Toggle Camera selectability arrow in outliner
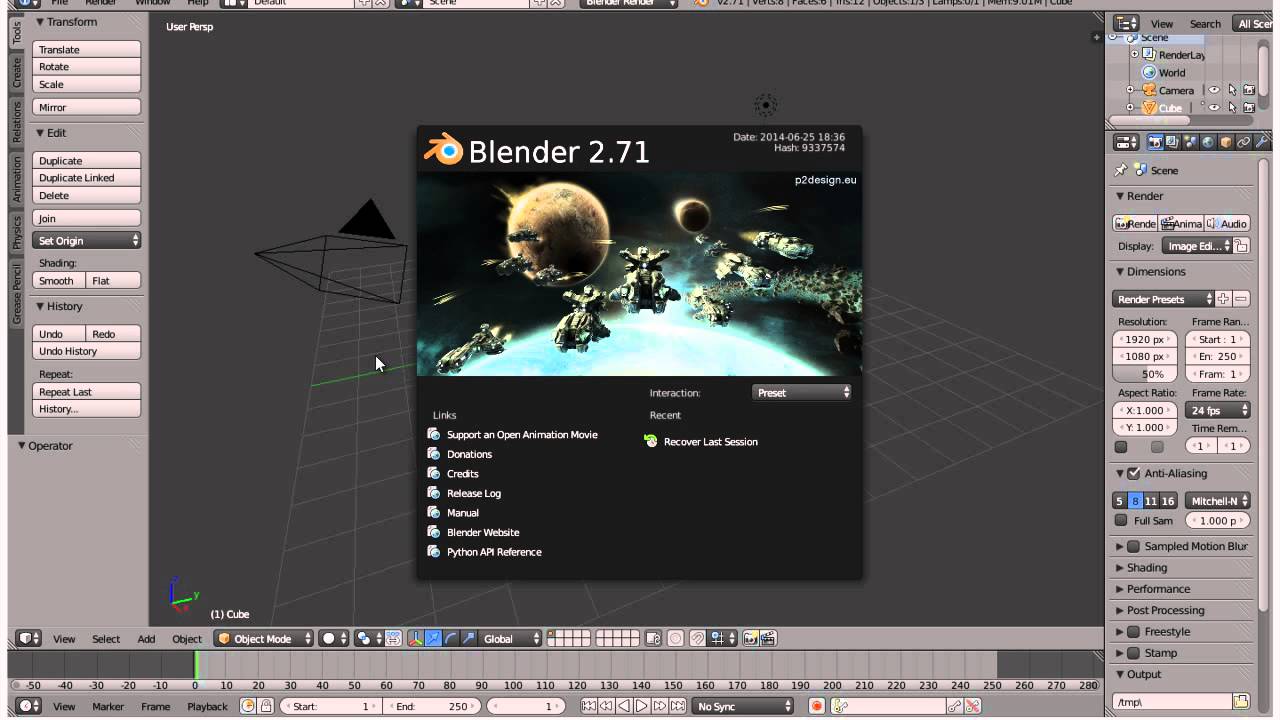This screenshot has height=720, width=1280. pos(1232,90)
